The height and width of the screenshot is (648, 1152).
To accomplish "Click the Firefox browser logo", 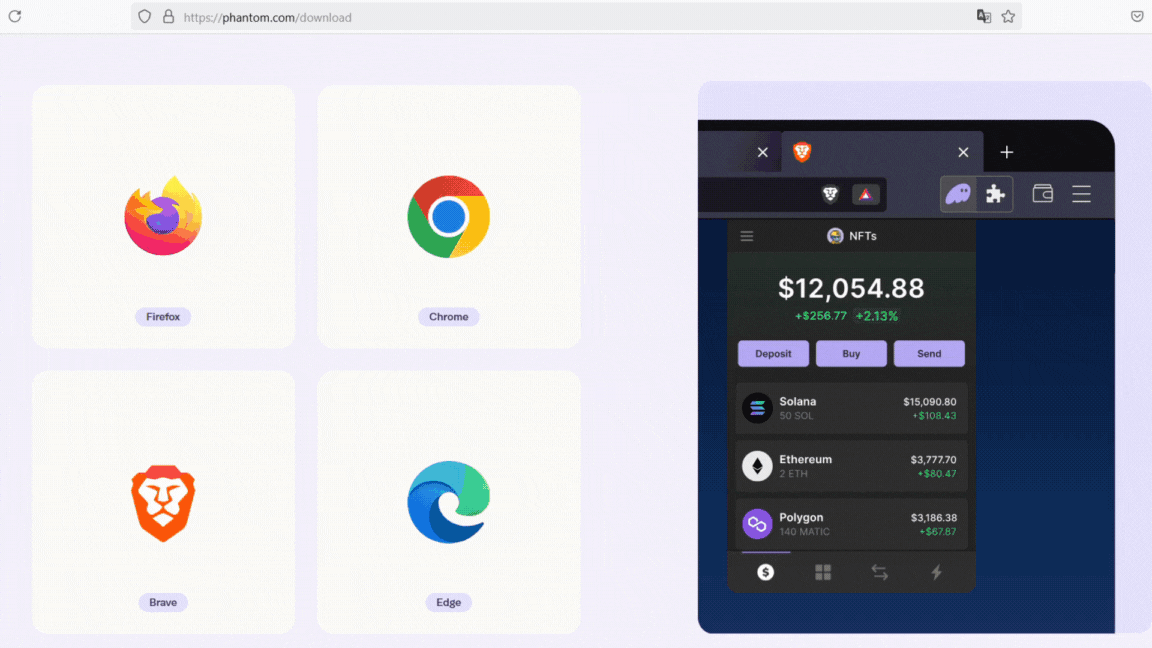I will pyautogui.click(x=163, y=216).
